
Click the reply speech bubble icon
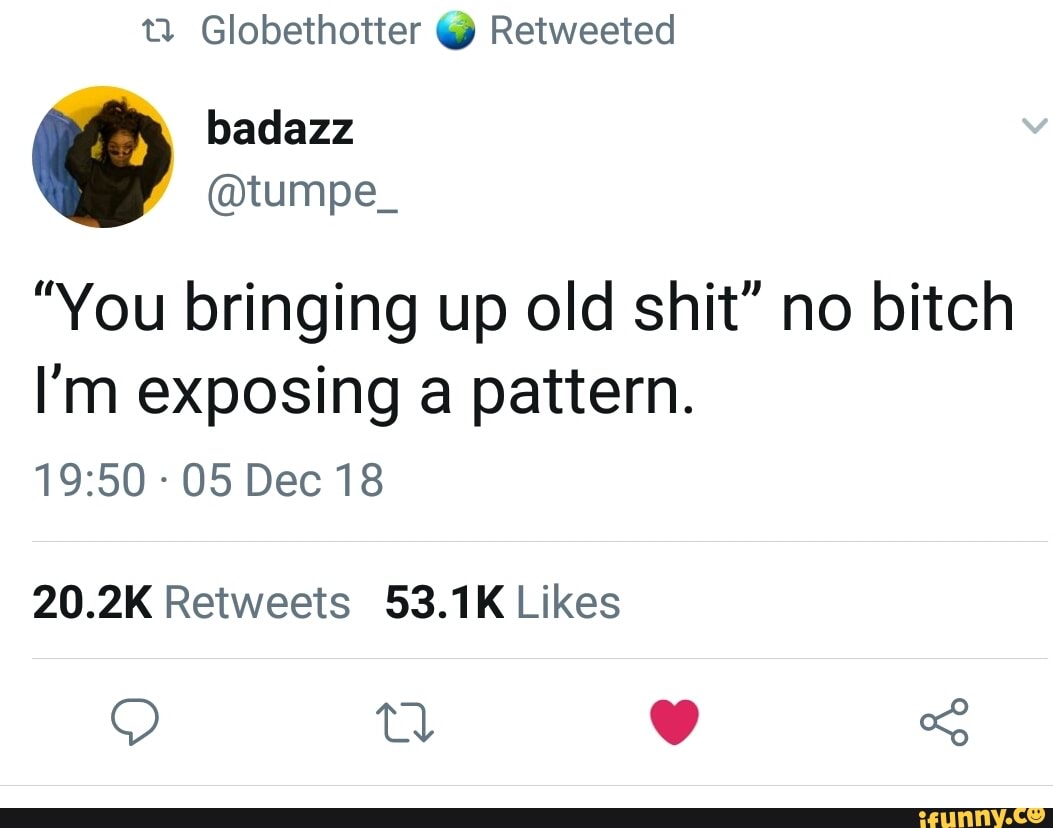135,721
